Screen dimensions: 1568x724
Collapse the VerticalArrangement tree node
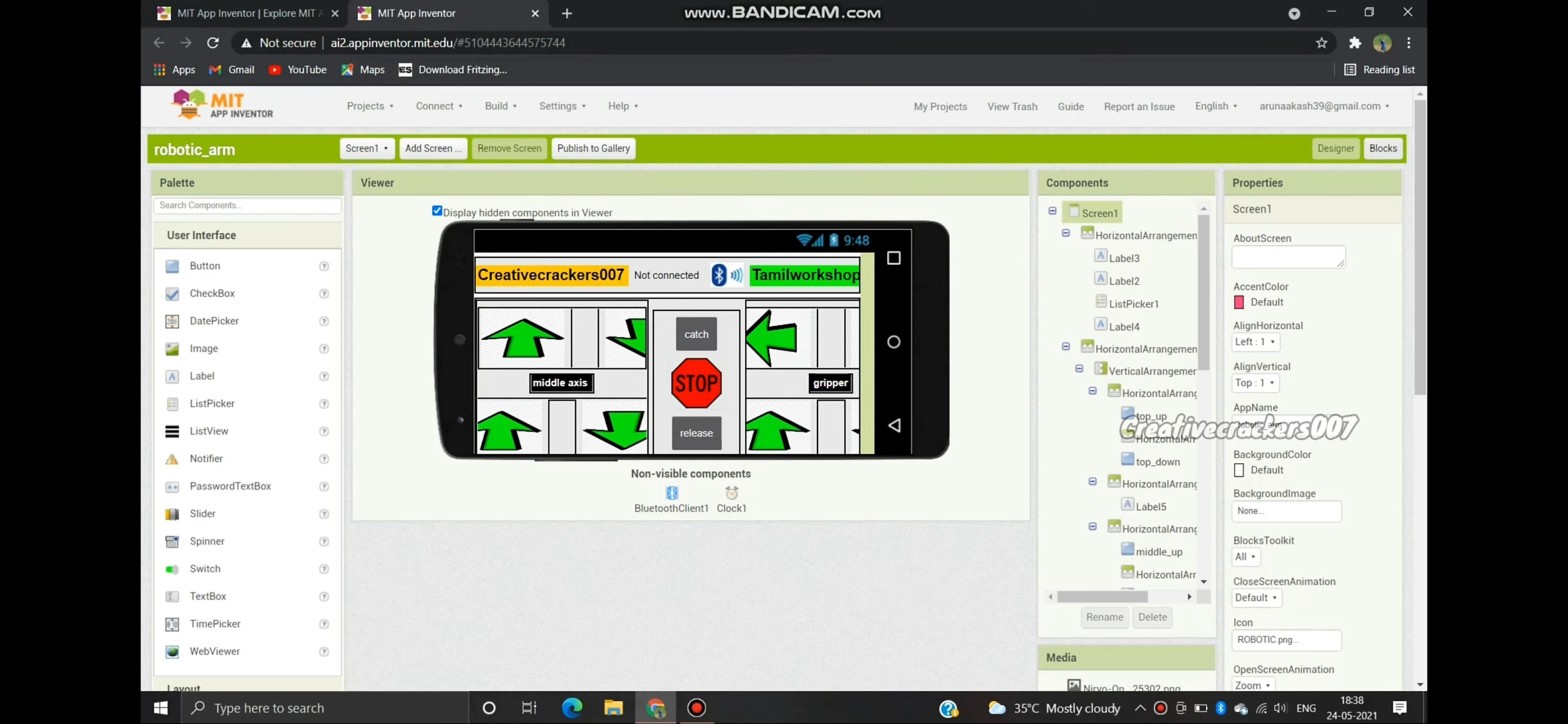point(1079,369)
